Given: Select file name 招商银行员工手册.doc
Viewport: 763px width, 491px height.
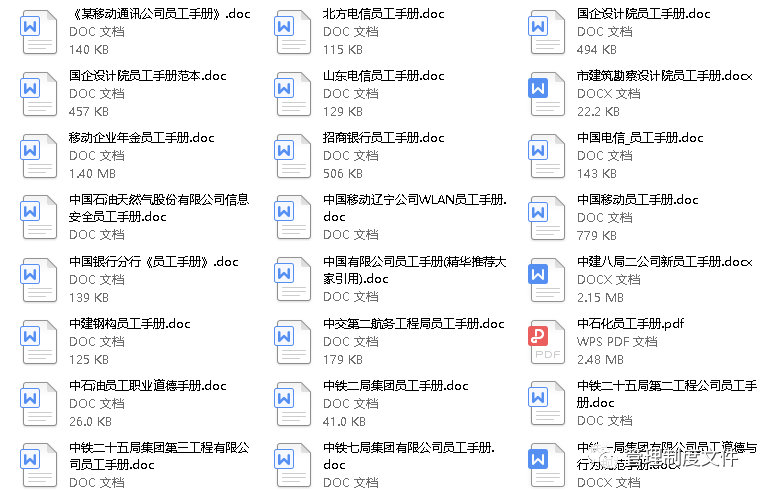Looking at the screenshot, I should (x=383, y=137).
